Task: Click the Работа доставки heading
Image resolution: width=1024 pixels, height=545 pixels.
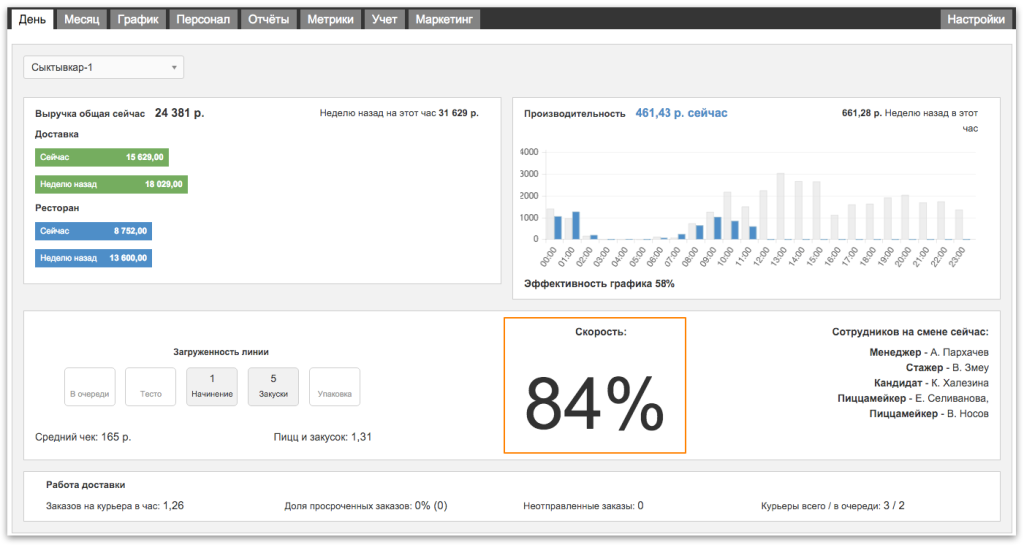Action: click(x=86, y=485)
